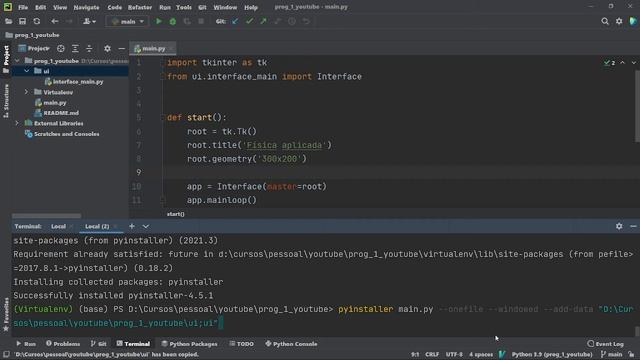
Task: Open the View menu
Action: coord(60,7)
